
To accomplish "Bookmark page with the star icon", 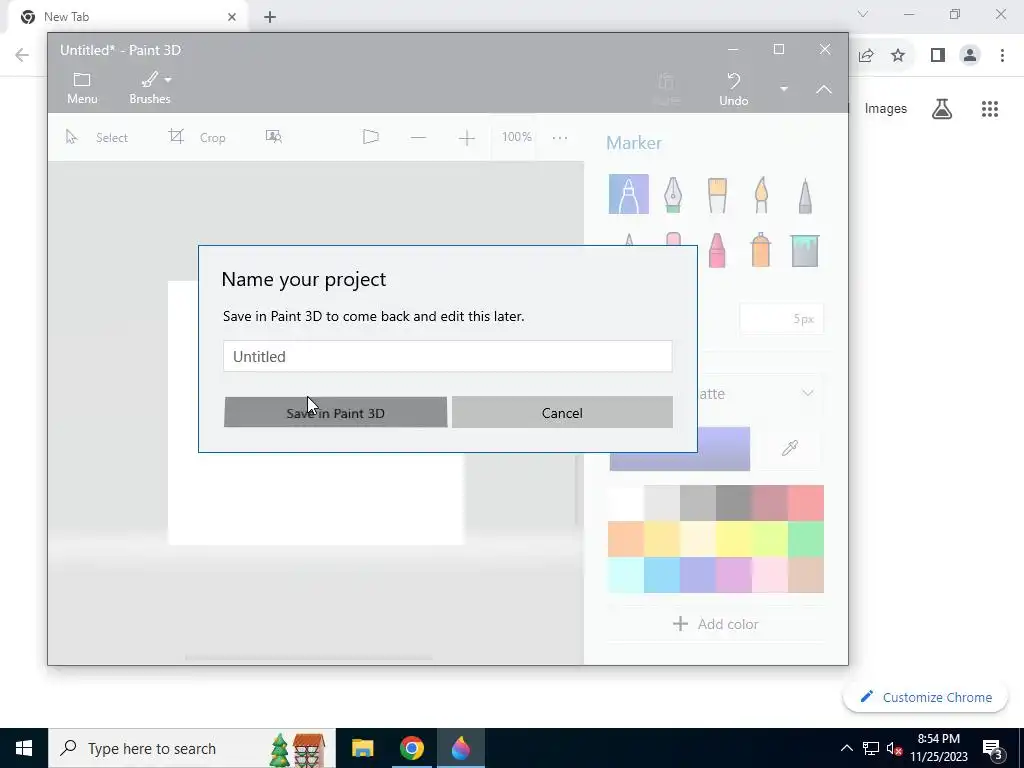I will pos(898,56).
